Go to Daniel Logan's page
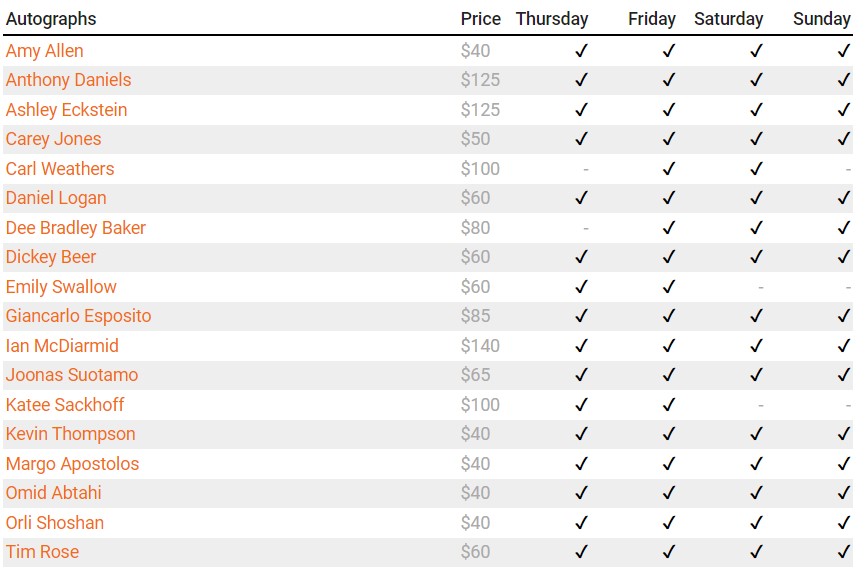The height and width of the screenshot is (578, 866). (x=56, y=198)
